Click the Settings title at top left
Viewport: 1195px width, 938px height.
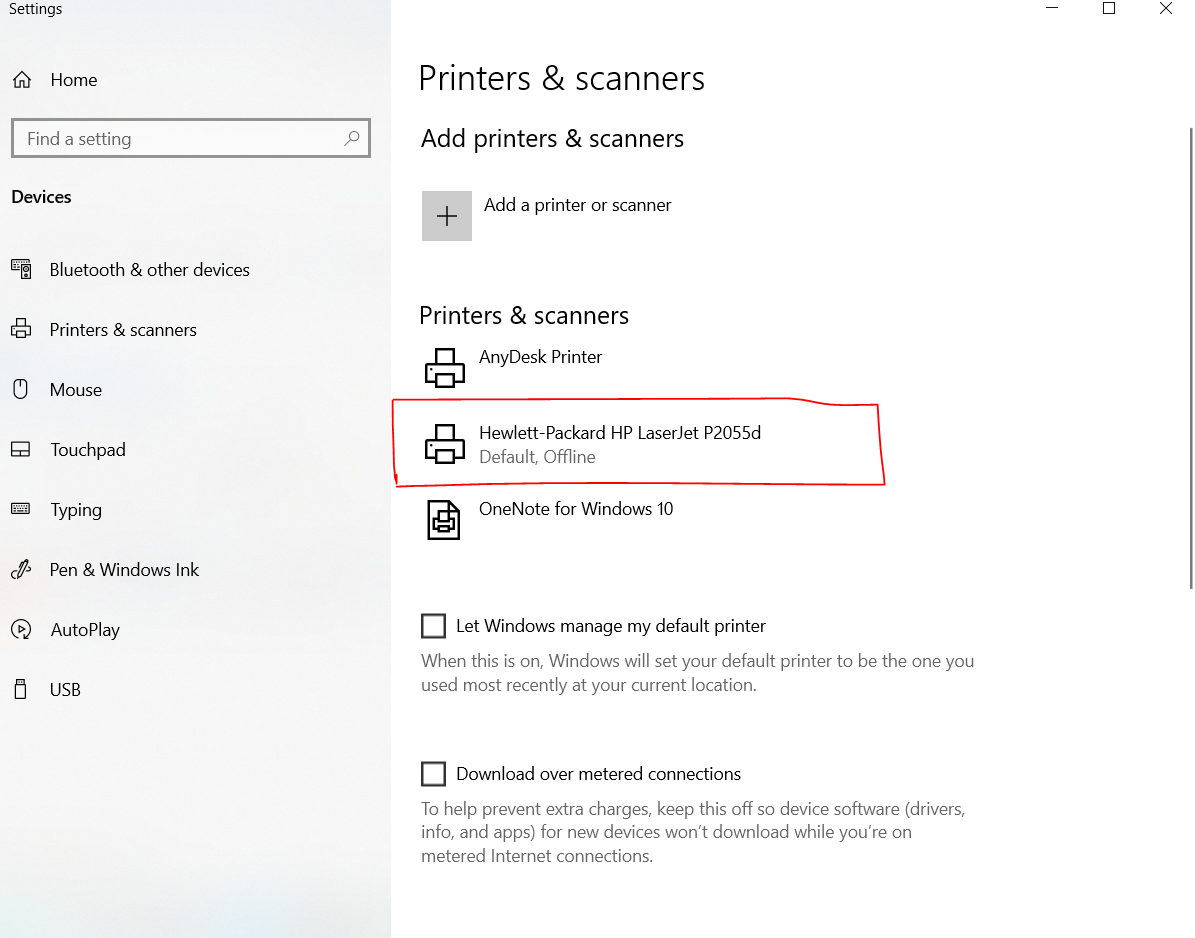[35, 9]
